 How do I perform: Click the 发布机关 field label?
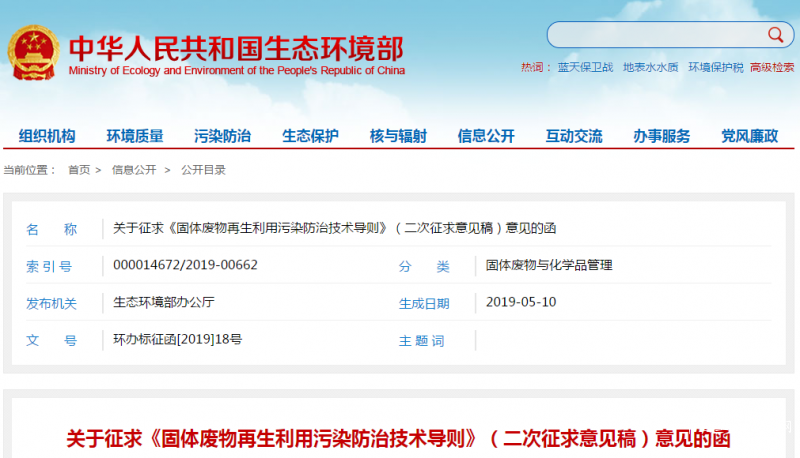coord(51,303)
